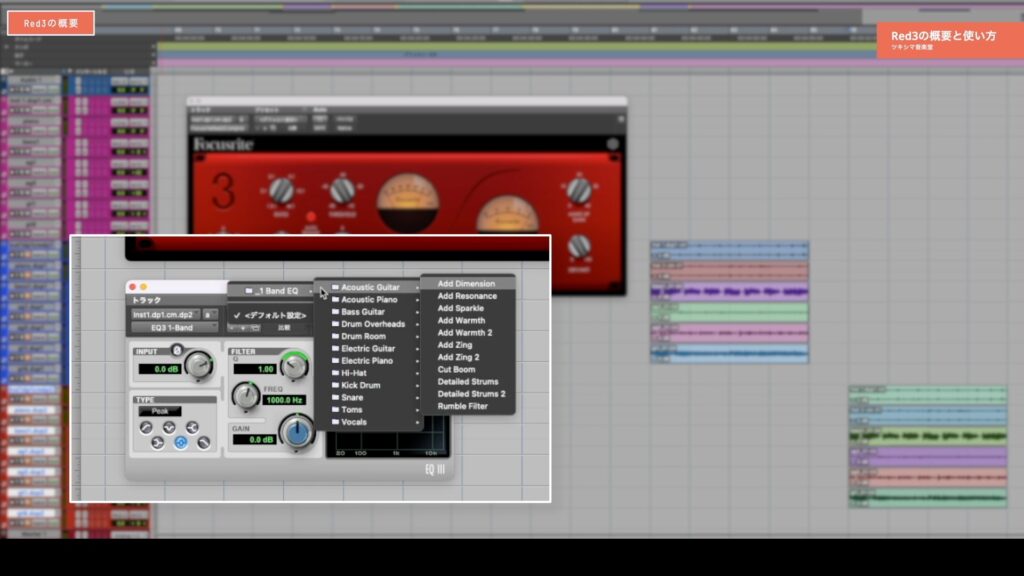Apply the Detailed Strums preset
Screen dimensions: 1024x576
468,381
